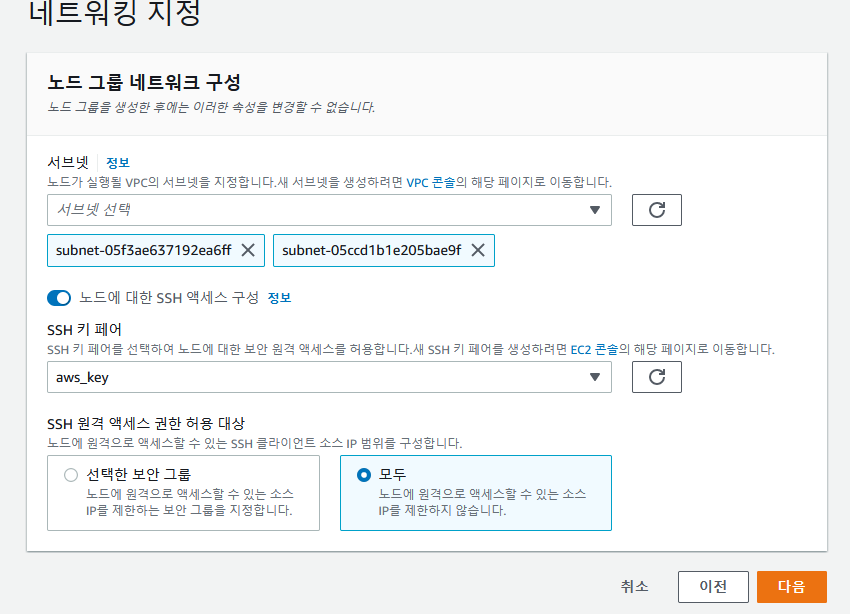Select the '선택한 보안 그룹' radio option

71,475
